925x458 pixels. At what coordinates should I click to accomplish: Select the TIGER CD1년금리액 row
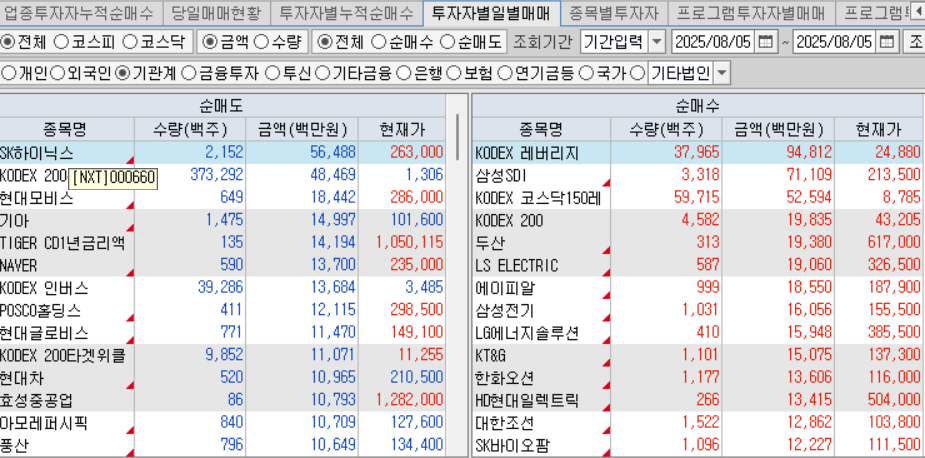coord(222,243)
